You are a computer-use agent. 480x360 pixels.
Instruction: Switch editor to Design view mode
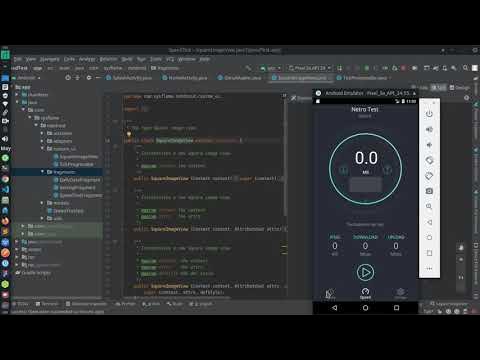pos(460,88)
